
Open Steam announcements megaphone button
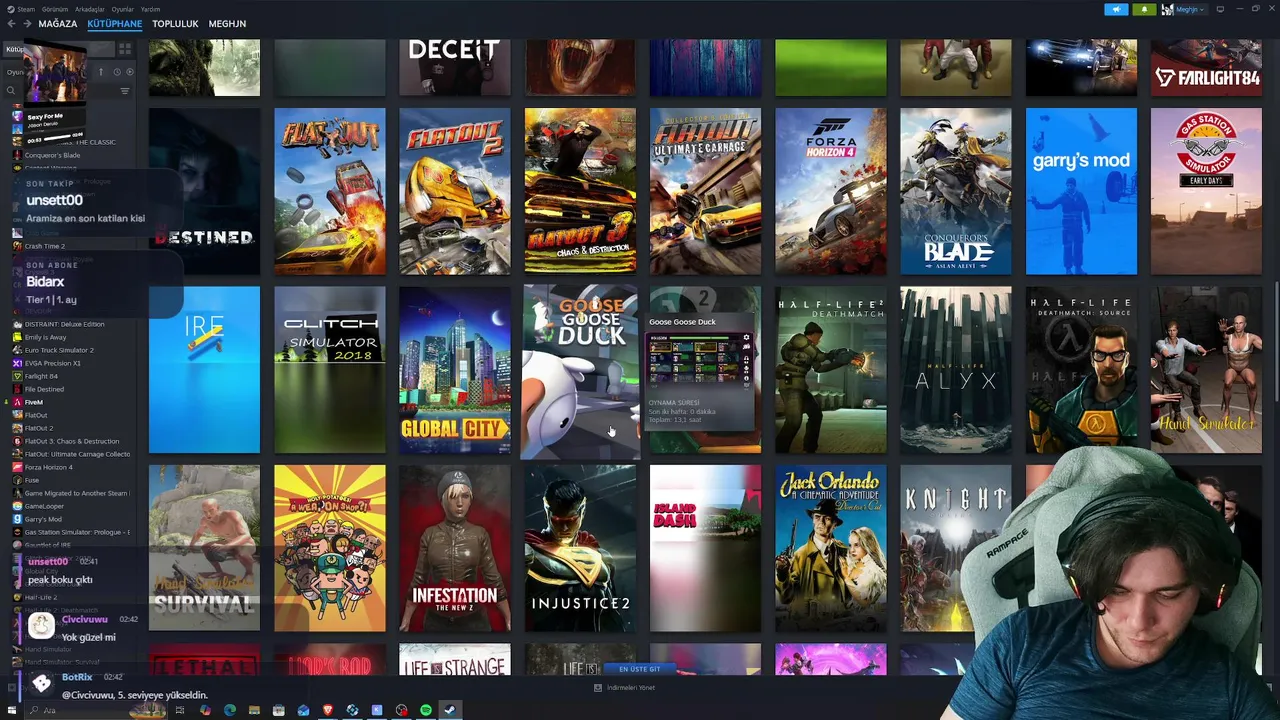(x=1116, y=9)
